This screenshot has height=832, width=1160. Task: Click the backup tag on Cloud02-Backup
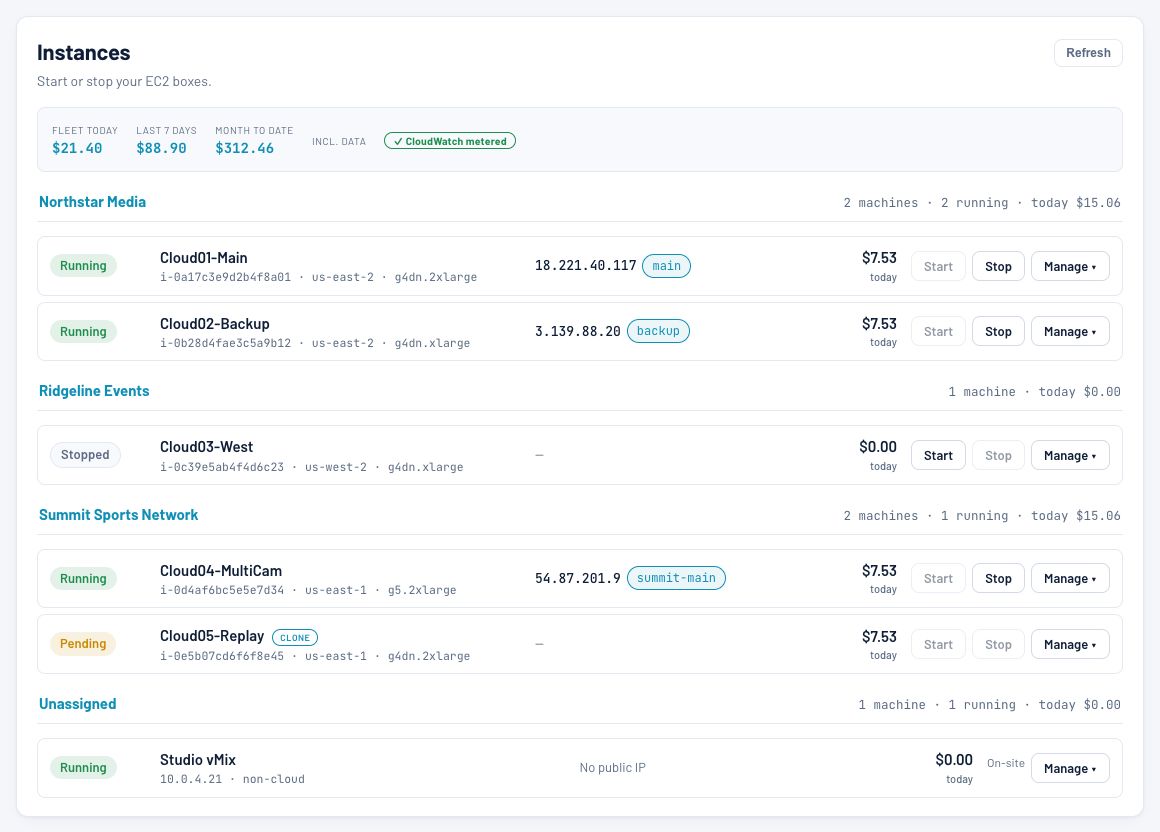point(658,331)
